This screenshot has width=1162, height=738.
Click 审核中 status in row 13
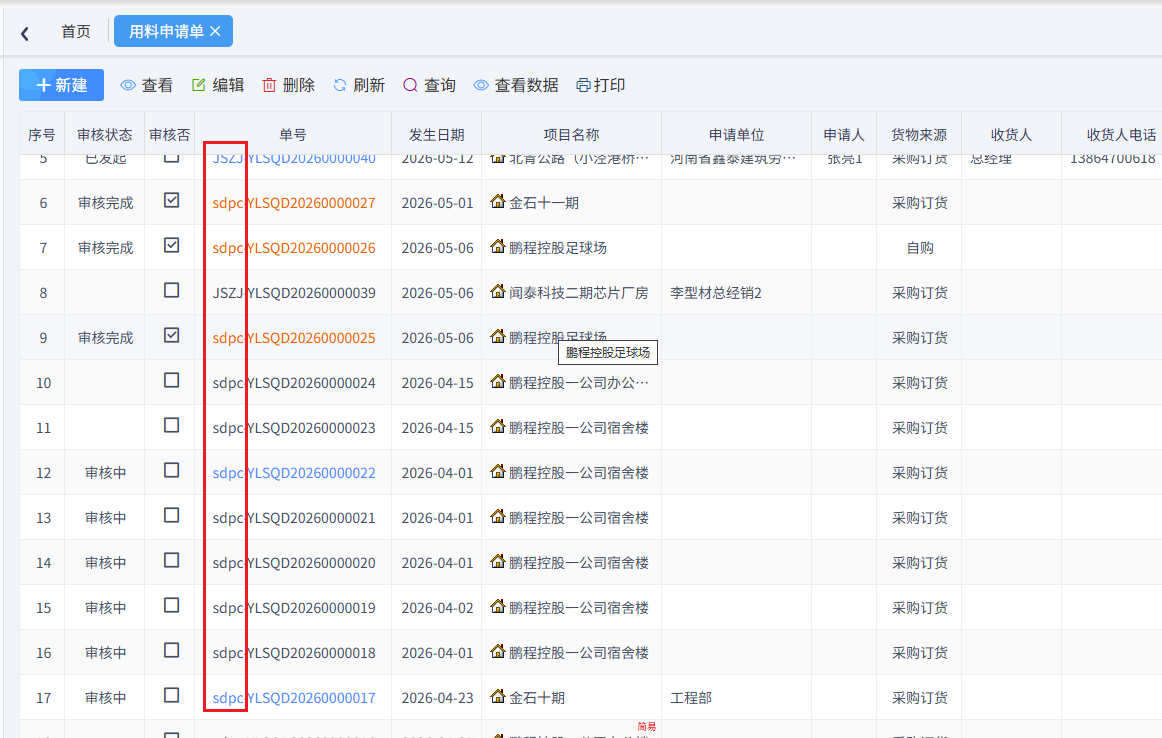click(105, 518)
